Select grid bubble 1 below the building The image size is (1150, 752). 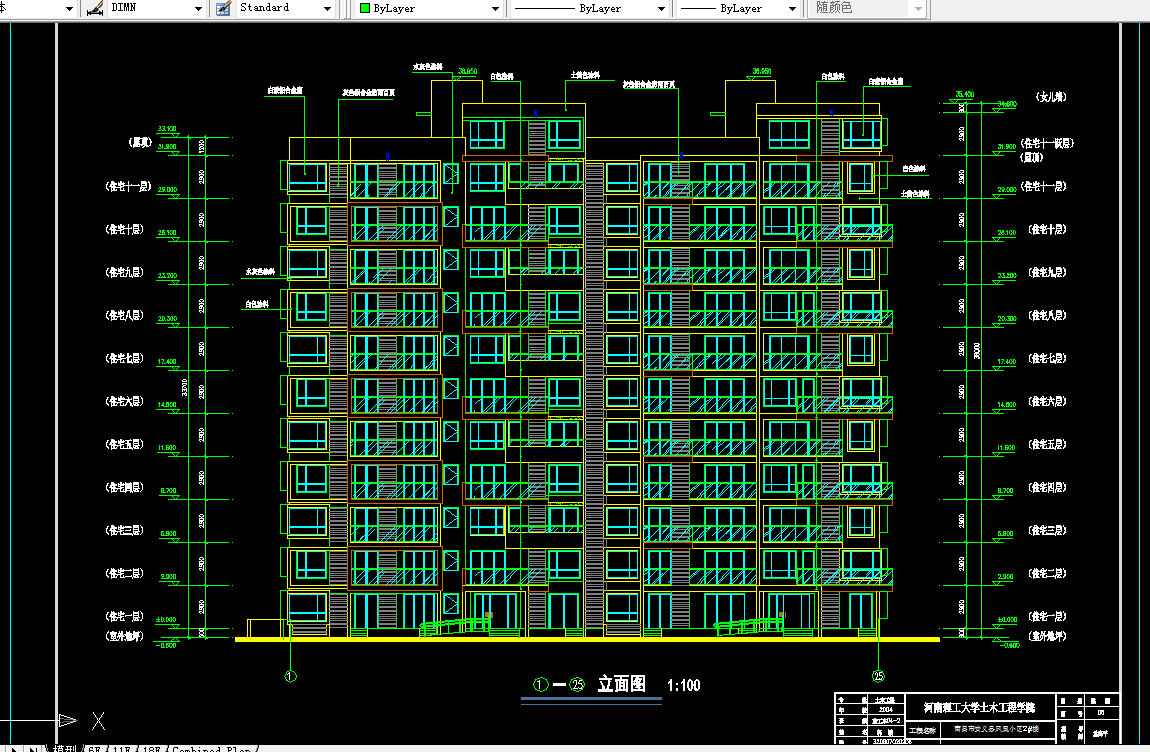tap(290, 676)
